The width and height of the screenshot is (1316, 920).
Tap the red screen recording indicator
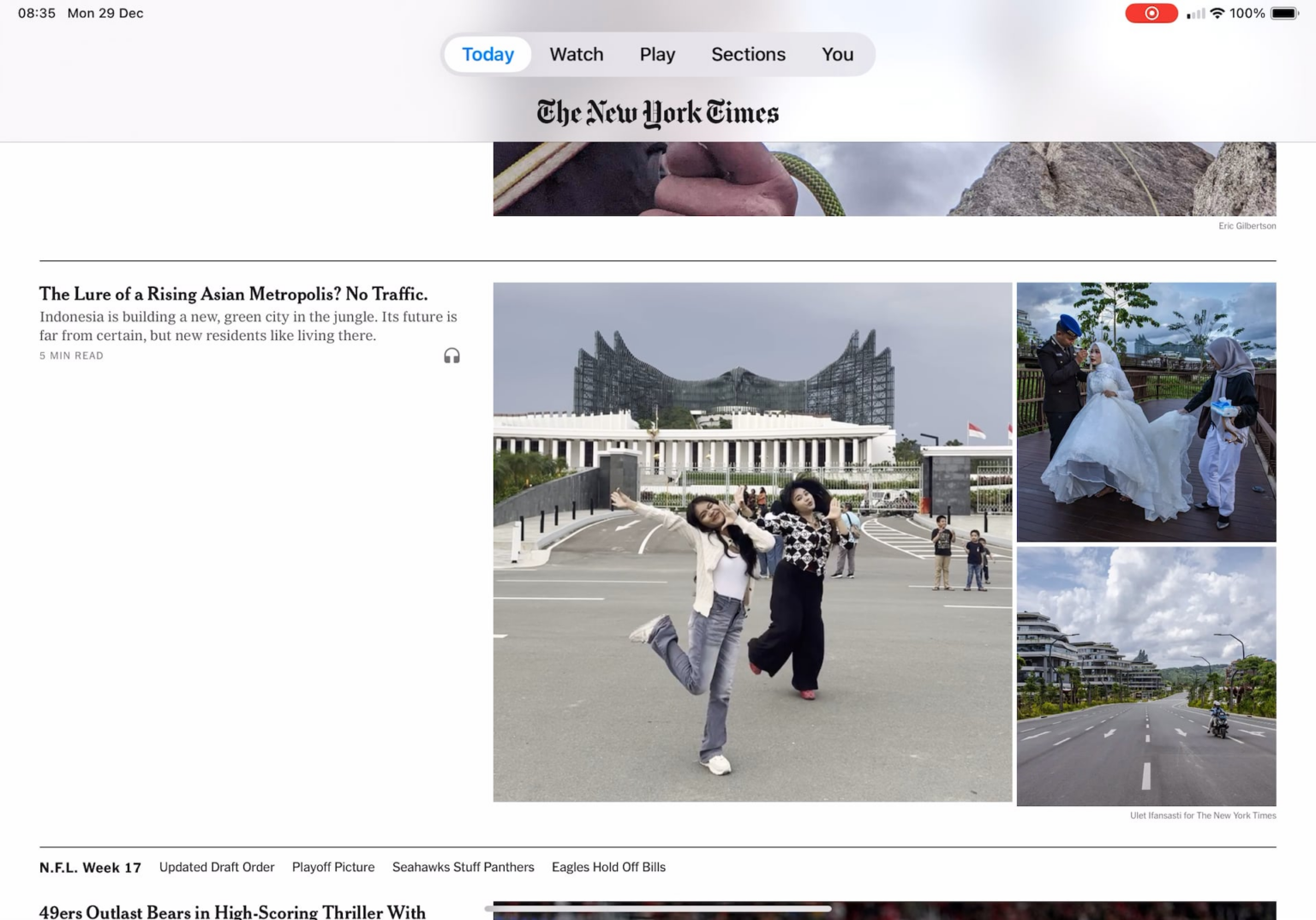(1151, 14)
